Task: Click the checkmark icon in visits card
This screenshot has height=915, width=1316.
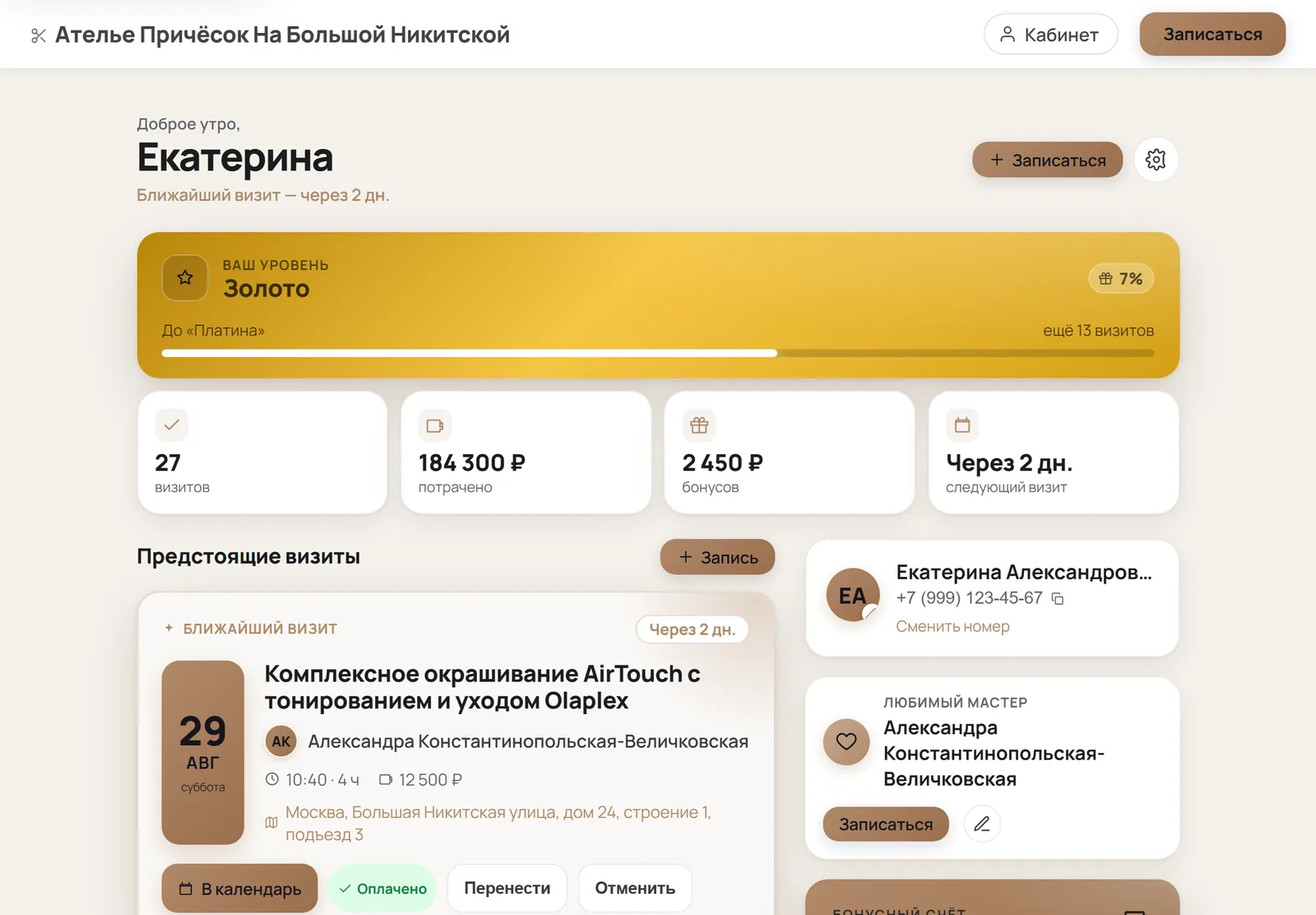Action: tap(172, 425)
